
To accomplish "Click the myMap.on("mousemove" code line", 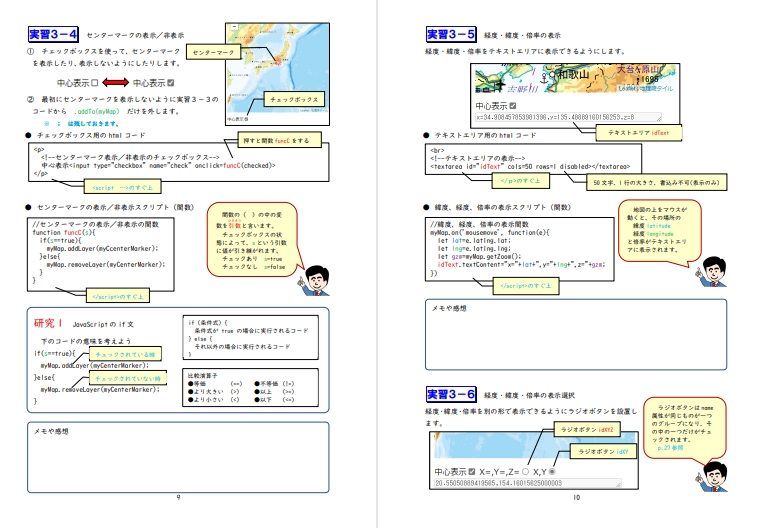I will coord(489,233).
